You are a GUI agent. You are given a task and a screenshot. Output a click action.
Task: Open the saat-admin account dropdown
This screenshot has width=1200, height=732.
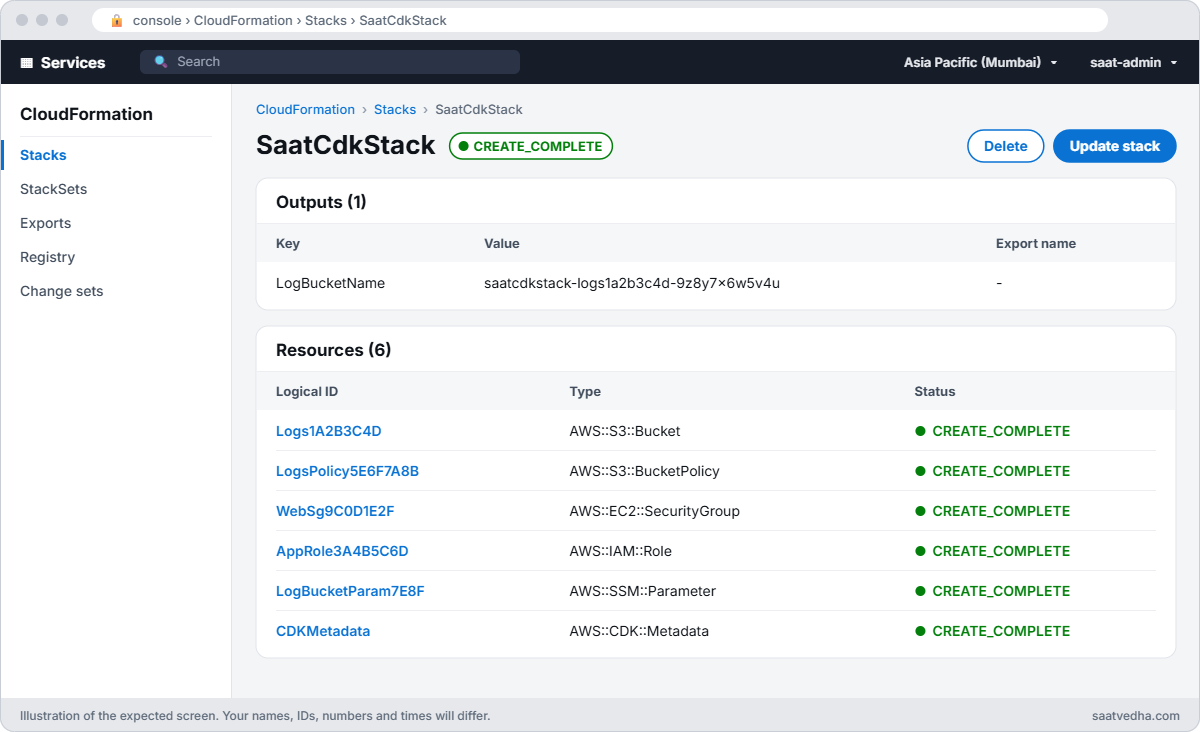pos(1133,62)
